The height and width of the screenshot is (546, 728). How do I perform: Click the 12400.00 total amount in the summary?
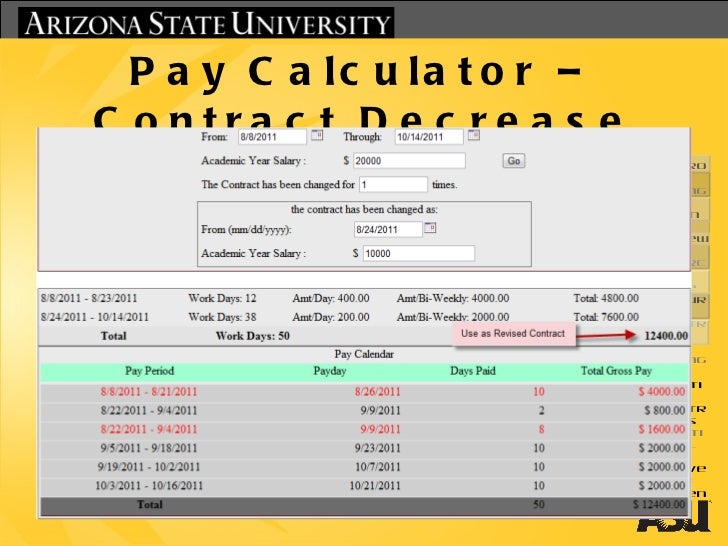666,336
